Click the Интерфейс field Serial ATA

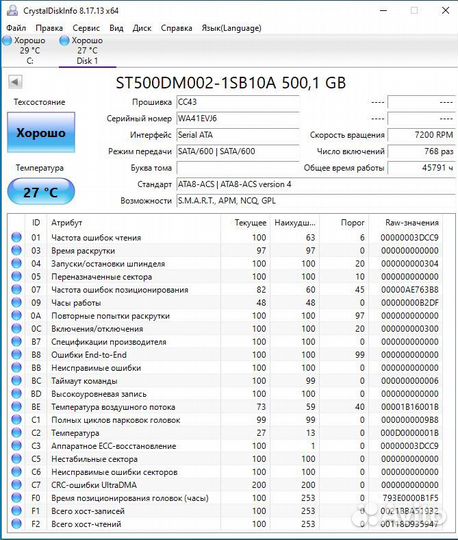(x=238, y=135)
